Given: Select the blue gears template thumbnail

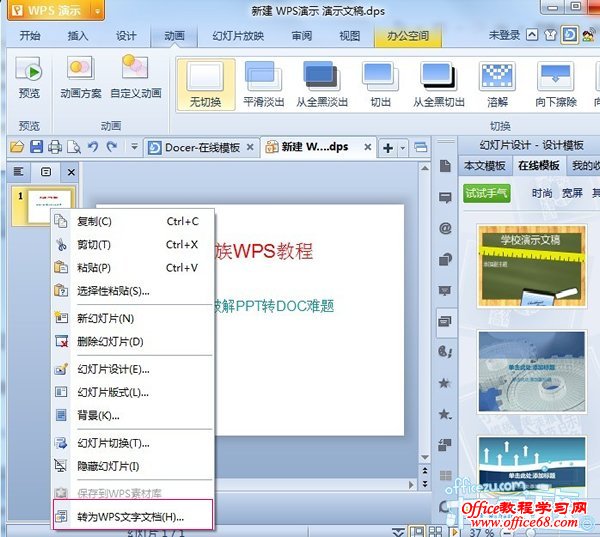Looking at the screenshot, I should (x=532, y=372).
